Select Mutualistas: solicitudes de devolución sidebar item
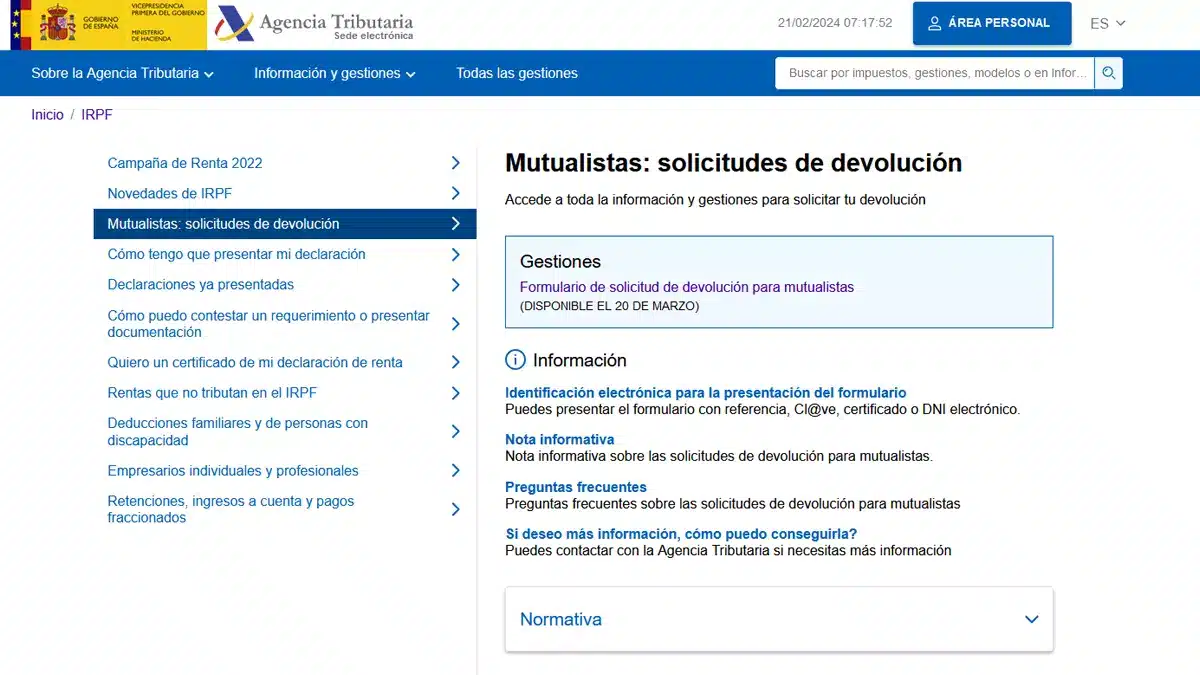The image size is (1200, 675). [x=285, y=224]
